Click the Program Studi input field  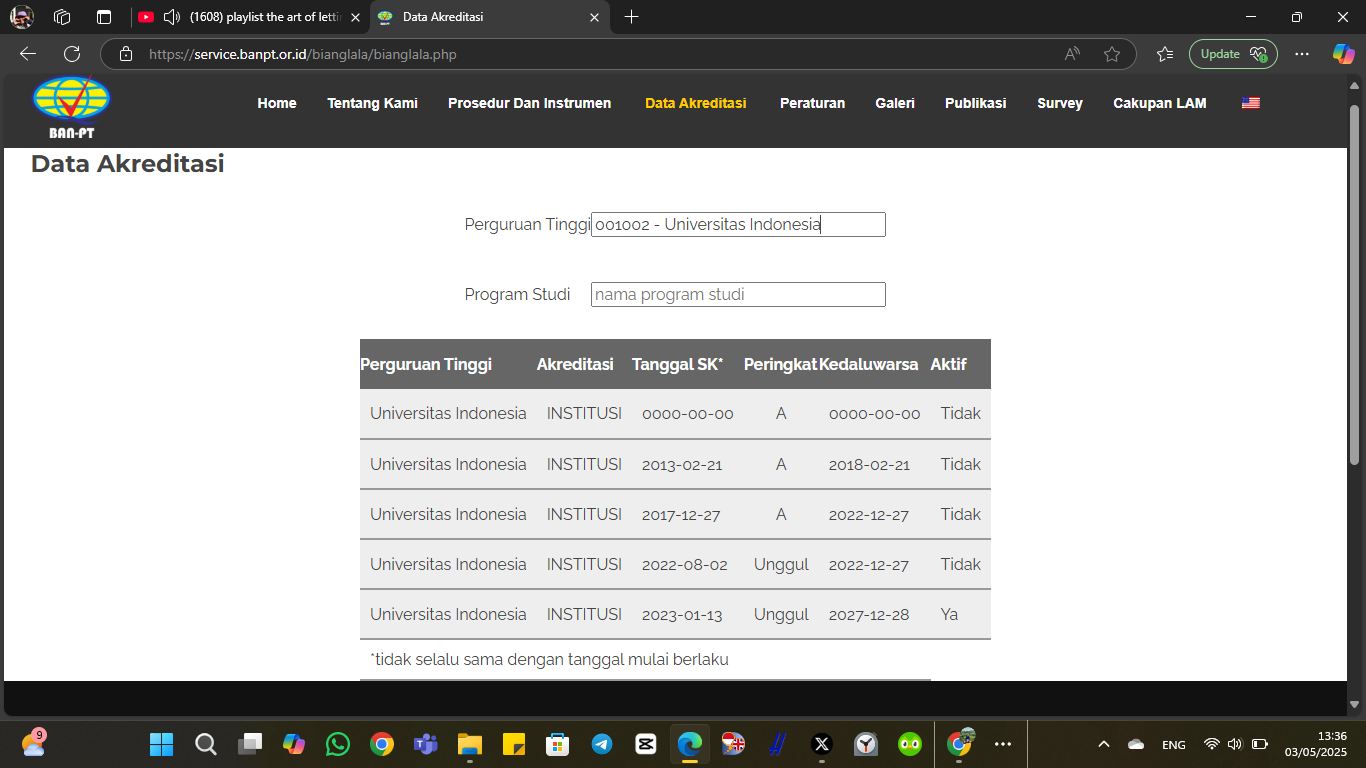738,294
